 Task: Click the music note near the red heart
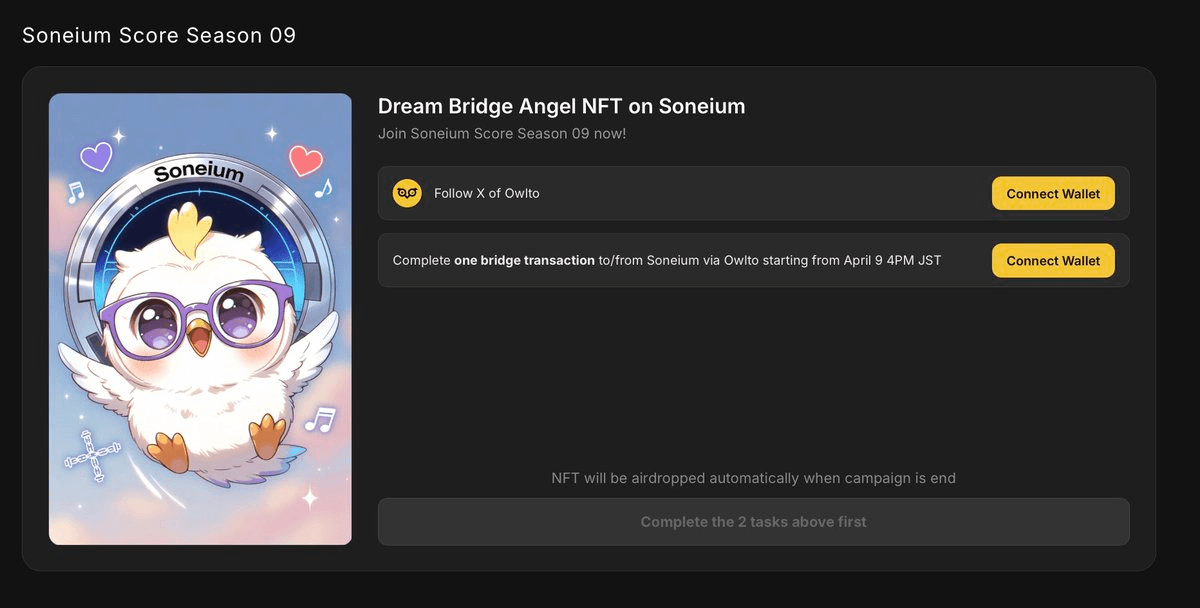tap(322, 188)
